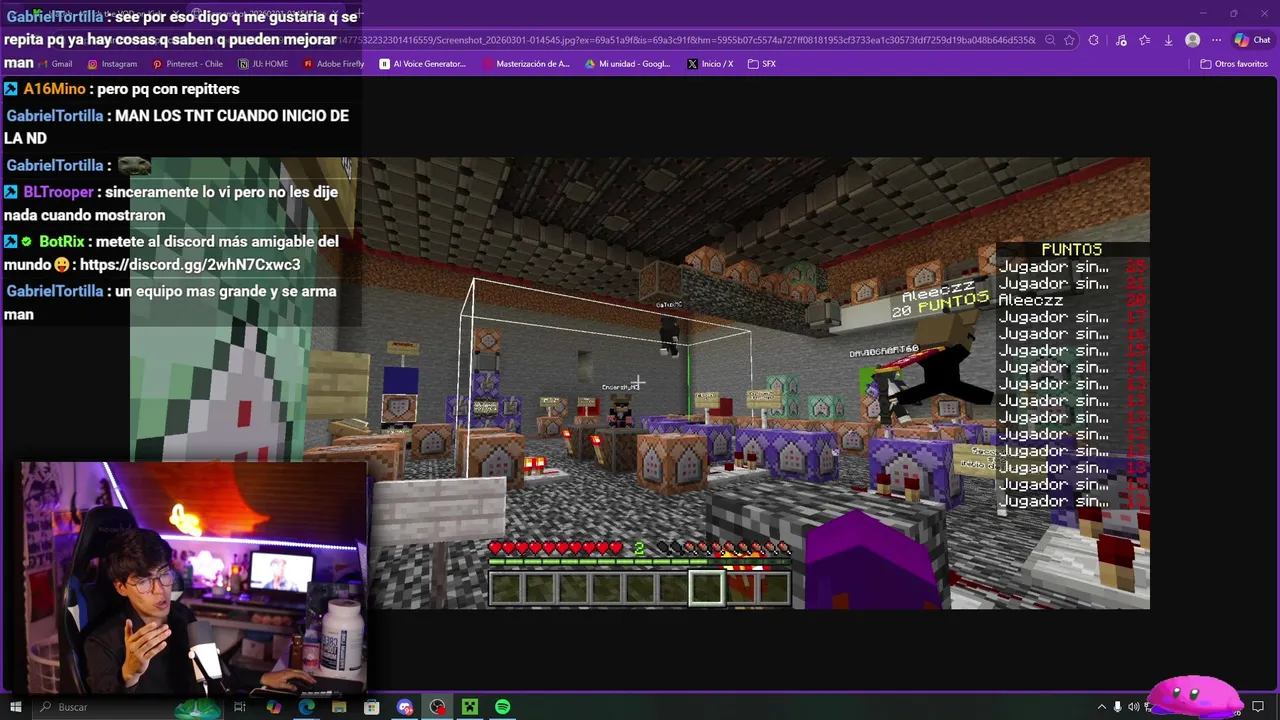Switch to OBS Studio in the taskbar
This screenshot has width=1280, height=720.
(437, 707)
